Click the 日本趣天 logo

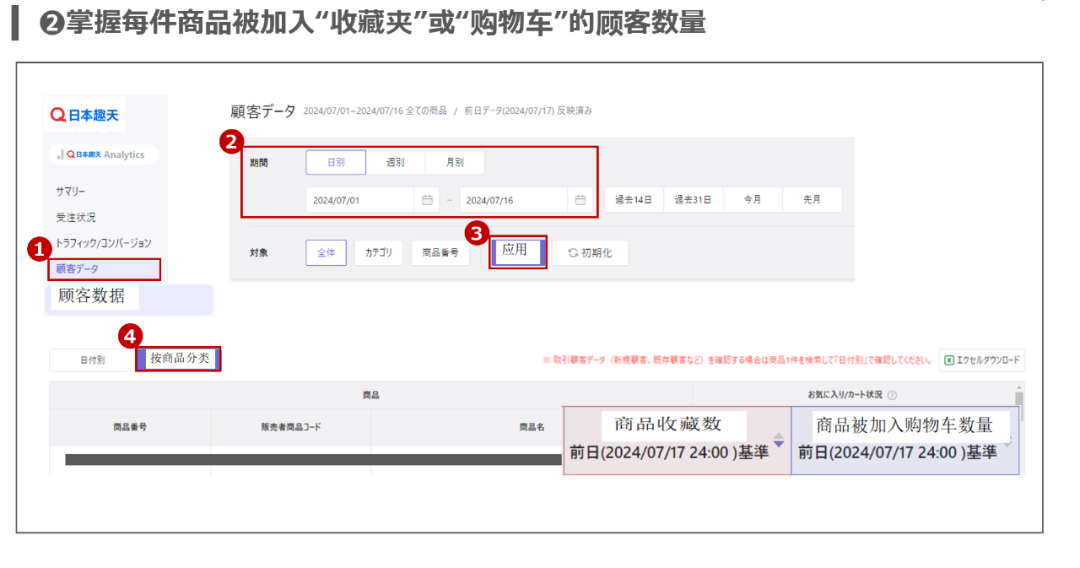click(x=85, y=115)
